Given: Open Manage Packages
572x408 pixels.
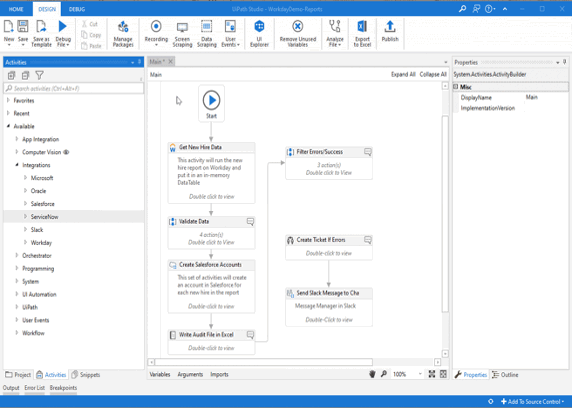Looking at the screenshot, I should (123, 34).
